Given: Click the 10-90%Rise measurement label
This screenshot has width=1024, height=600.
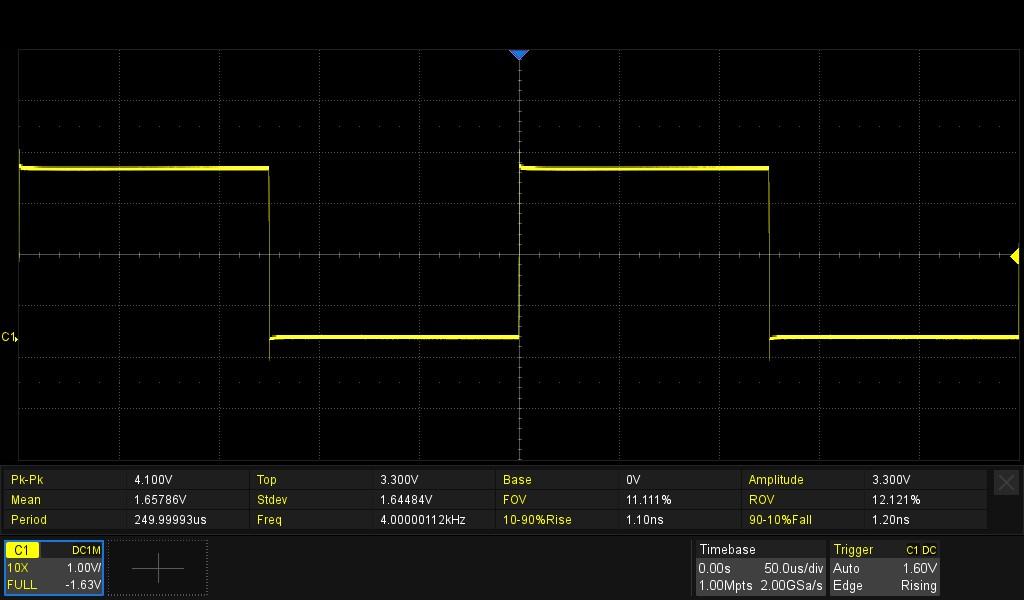Looking at the screenshot, I should coord(537,520).
